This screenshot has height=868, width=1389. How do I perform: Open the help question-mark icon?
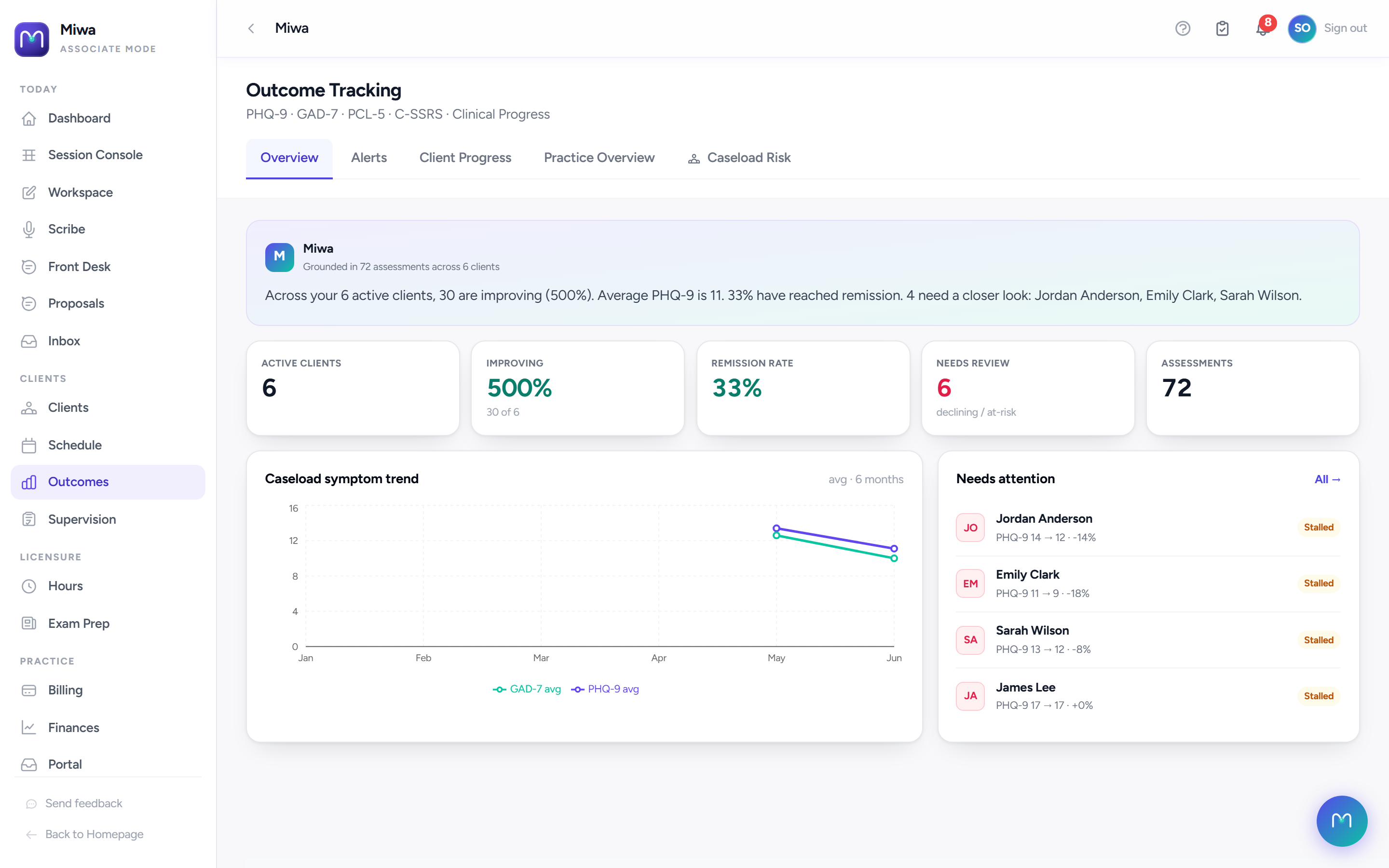click(x=1183, y=28)
